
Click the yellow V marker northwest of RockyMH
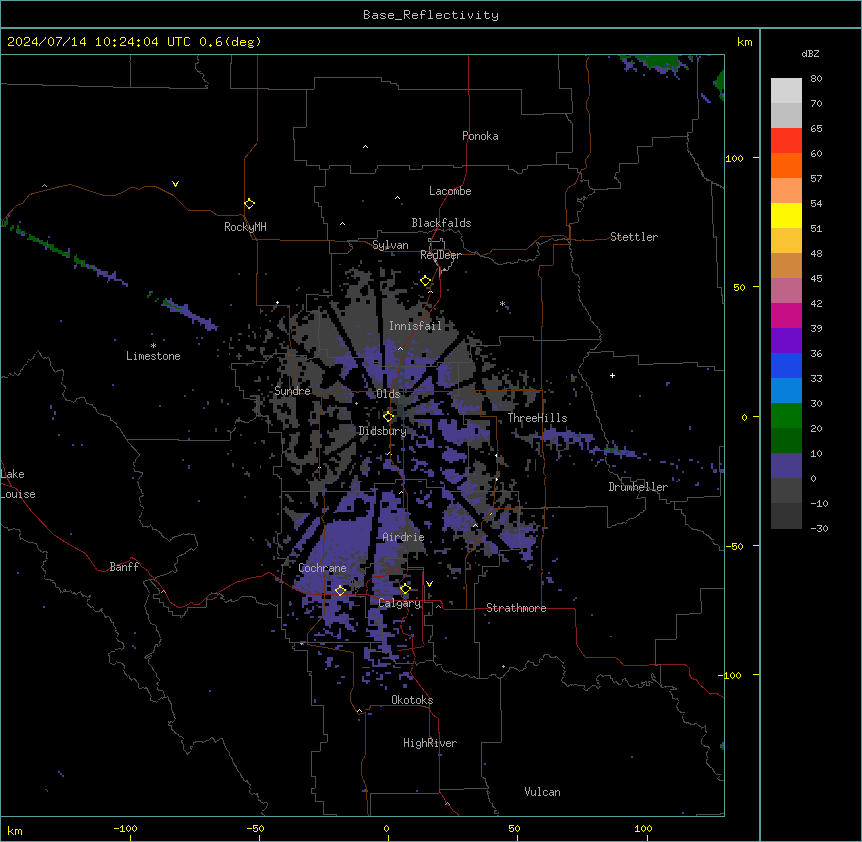[175, 184]
